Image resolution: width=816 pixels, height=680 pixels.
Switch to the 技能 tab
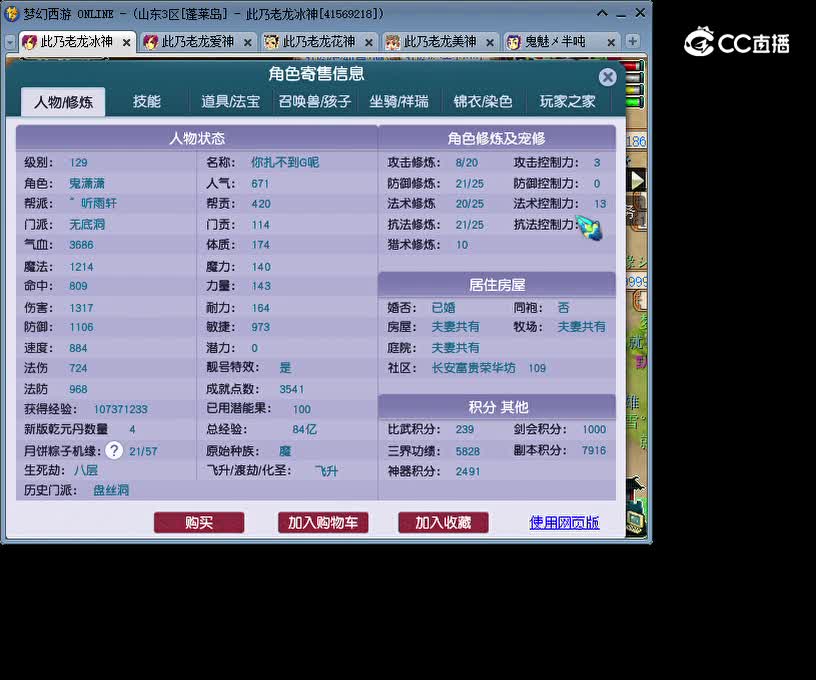click(x=148, y=100)
